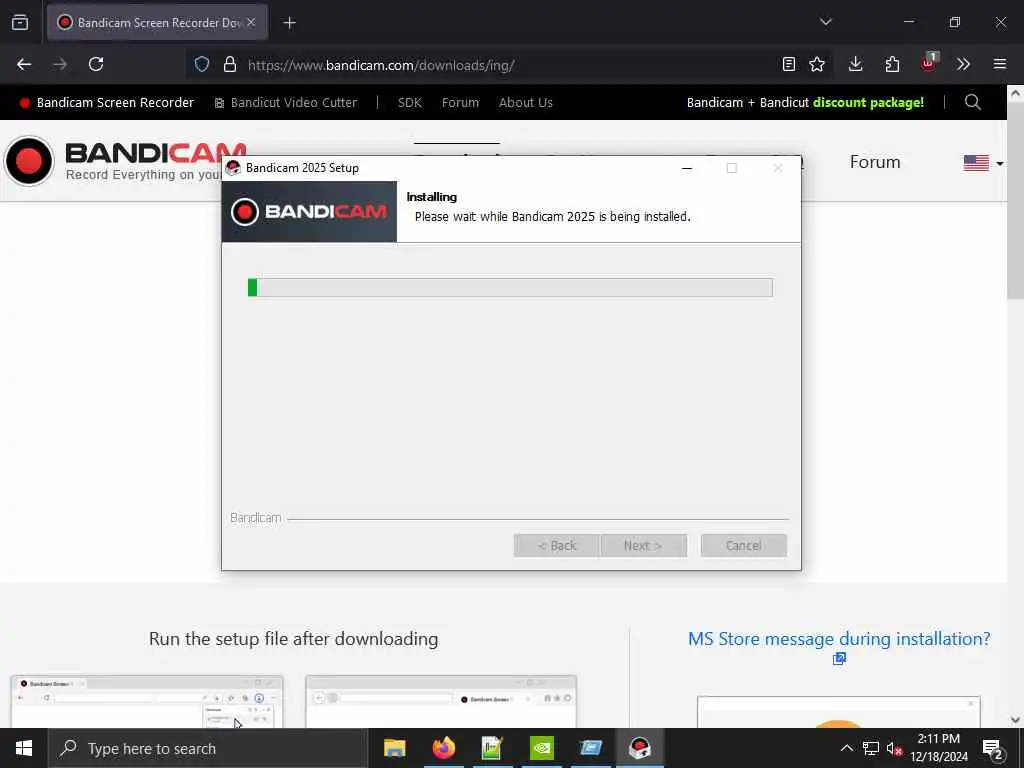The height and width of the screenshot is (768, 1024).
Task: Click the address bar URL field
Action: pos(509,65)
